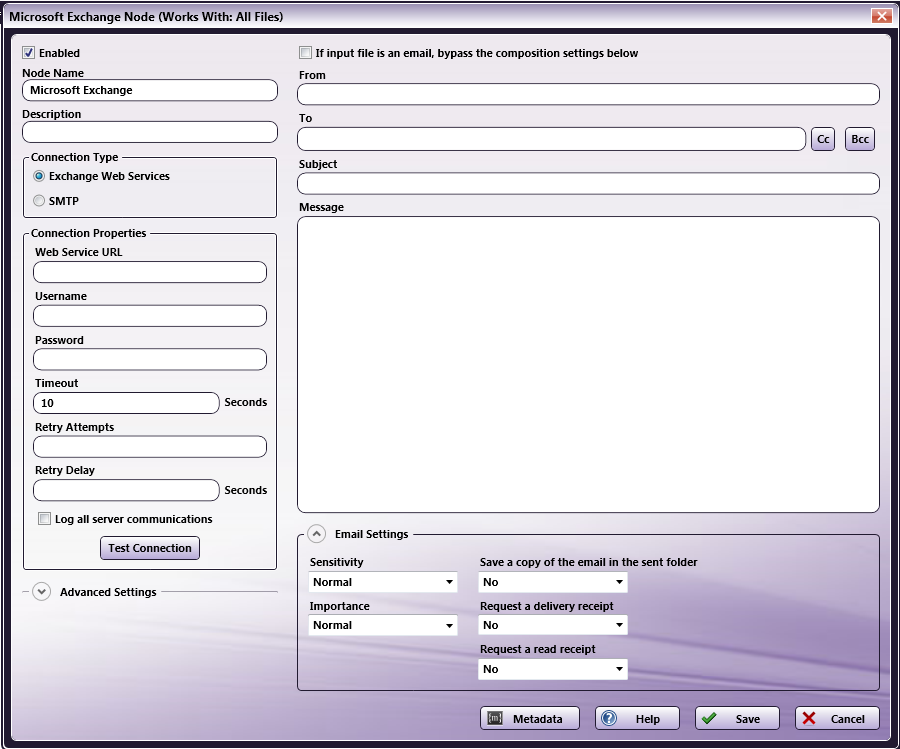Open Request a delivery receipt dropdown
This screenshot has width=900, height=749.
(x=553, y=625)
